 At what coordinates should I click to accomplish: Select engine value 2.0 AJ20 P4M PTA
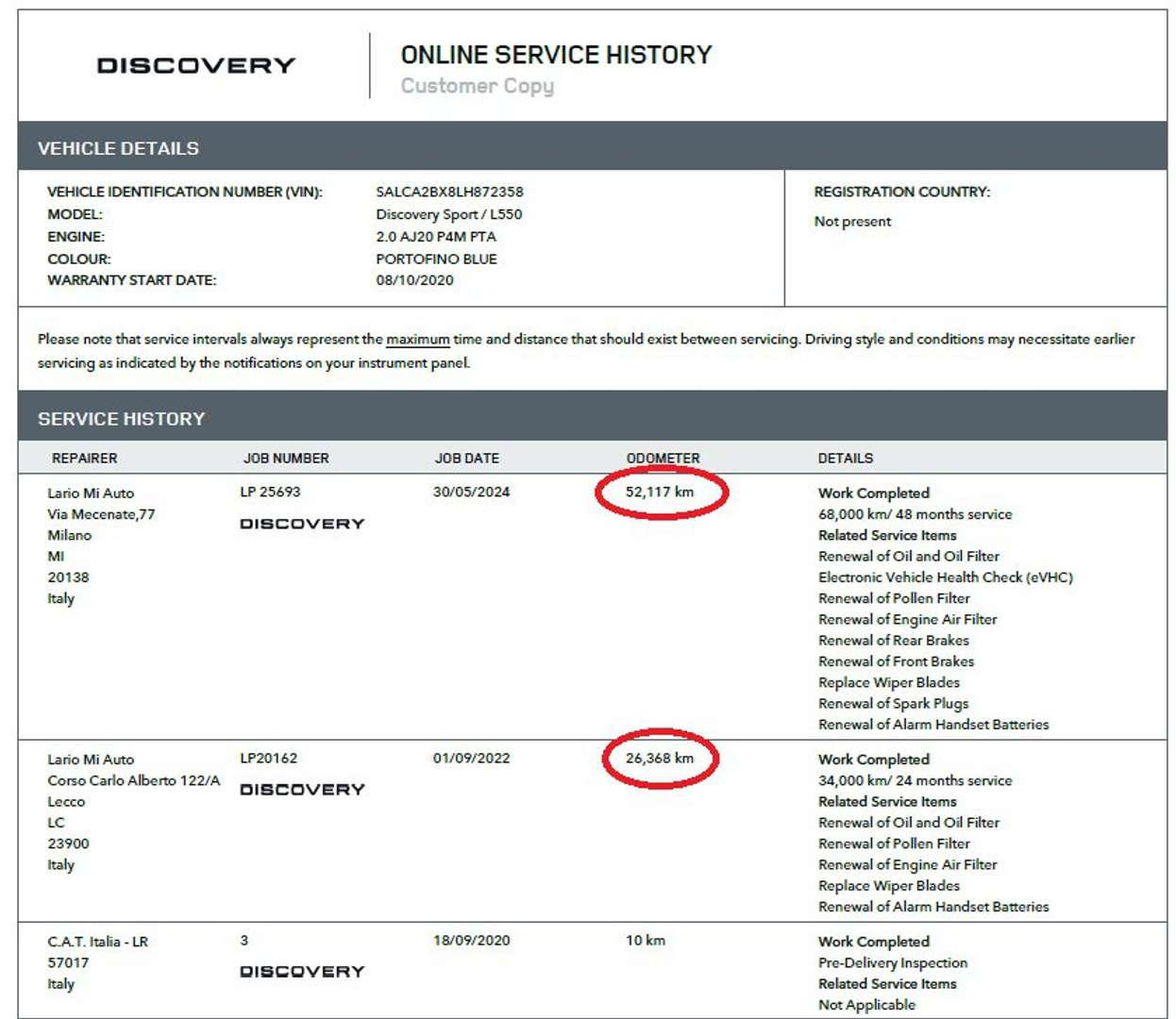(x=436, y=237)
